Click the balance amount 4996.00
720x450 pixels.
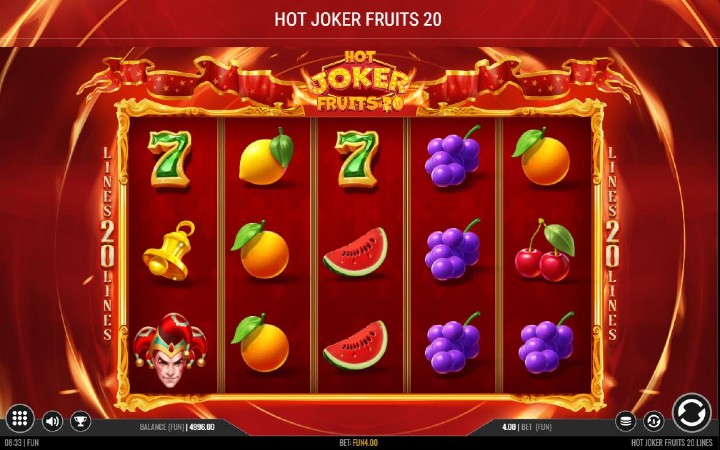(x=201, y=427)
